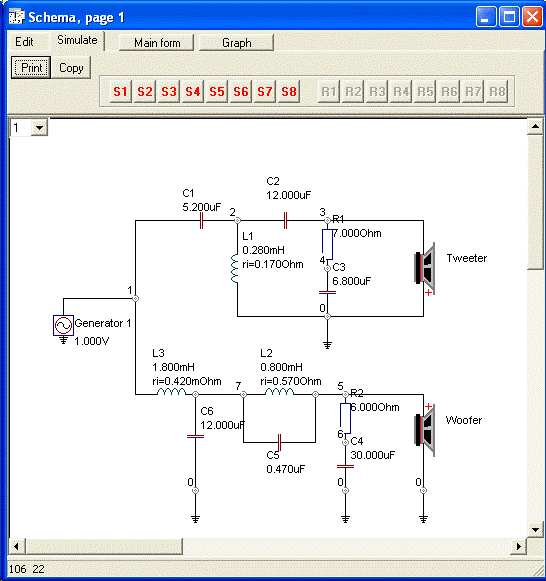Click the Main form button
Screen dimensions: 546x581
click(157, 43)
